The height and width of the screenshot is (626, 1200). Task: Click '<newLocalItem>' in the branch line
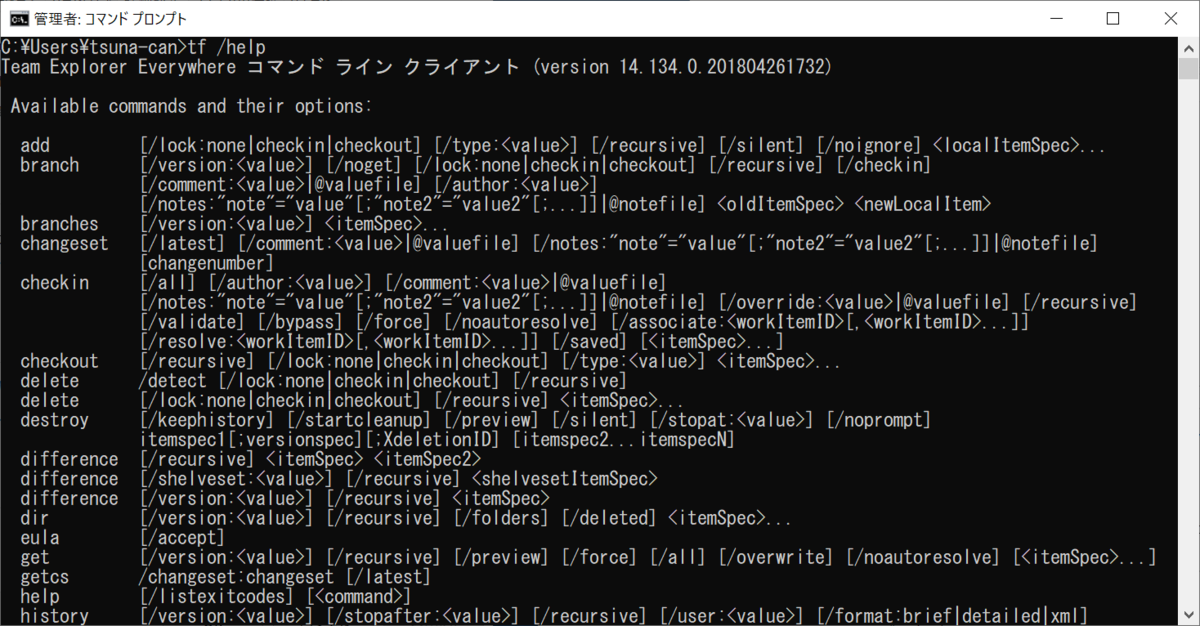[924, 204]
